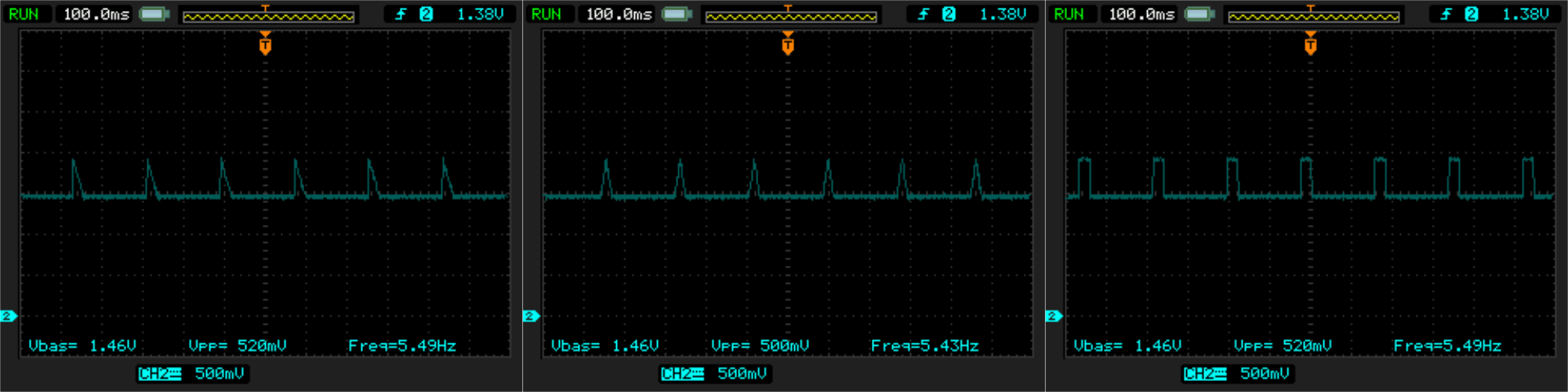This screenshot has width=1568, height=392.
Task: Click the 500mV vertical scale on left screen
Action: 220,374
